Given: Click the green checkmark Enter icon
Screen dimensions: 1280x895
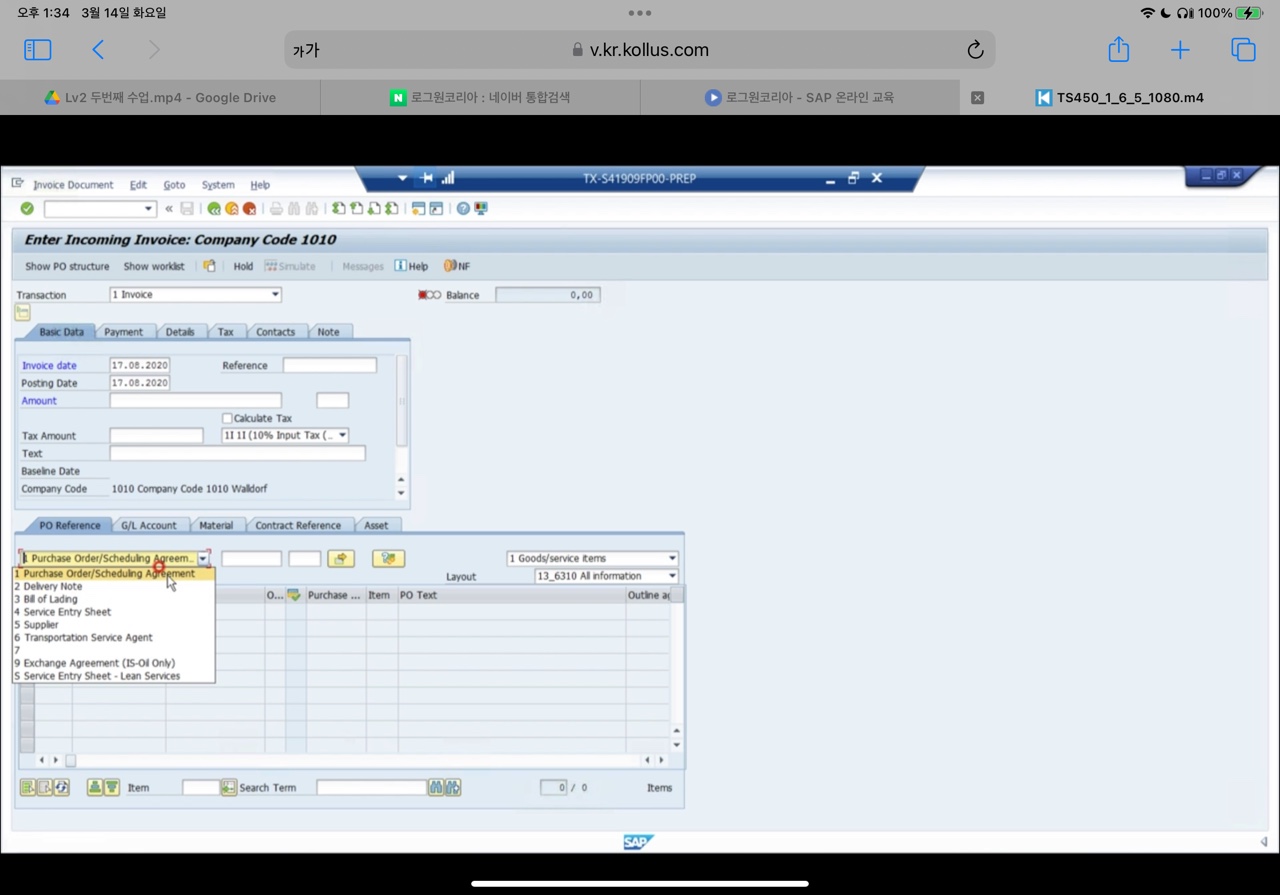Looking at the screenshot, I should coord(27,208).
